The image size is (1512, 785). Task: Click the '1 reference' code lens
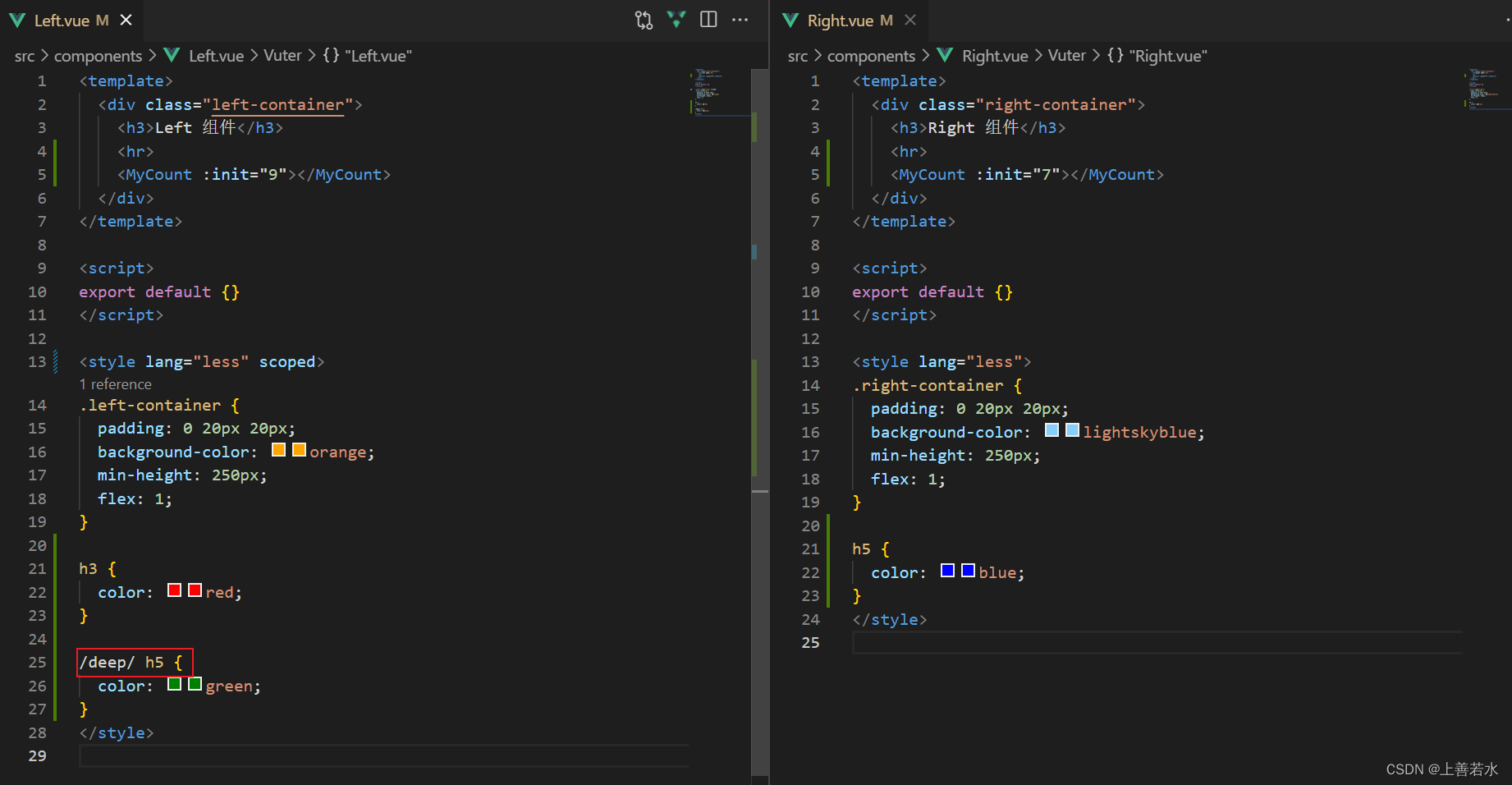pyautogui.click(x=116, y=384)
